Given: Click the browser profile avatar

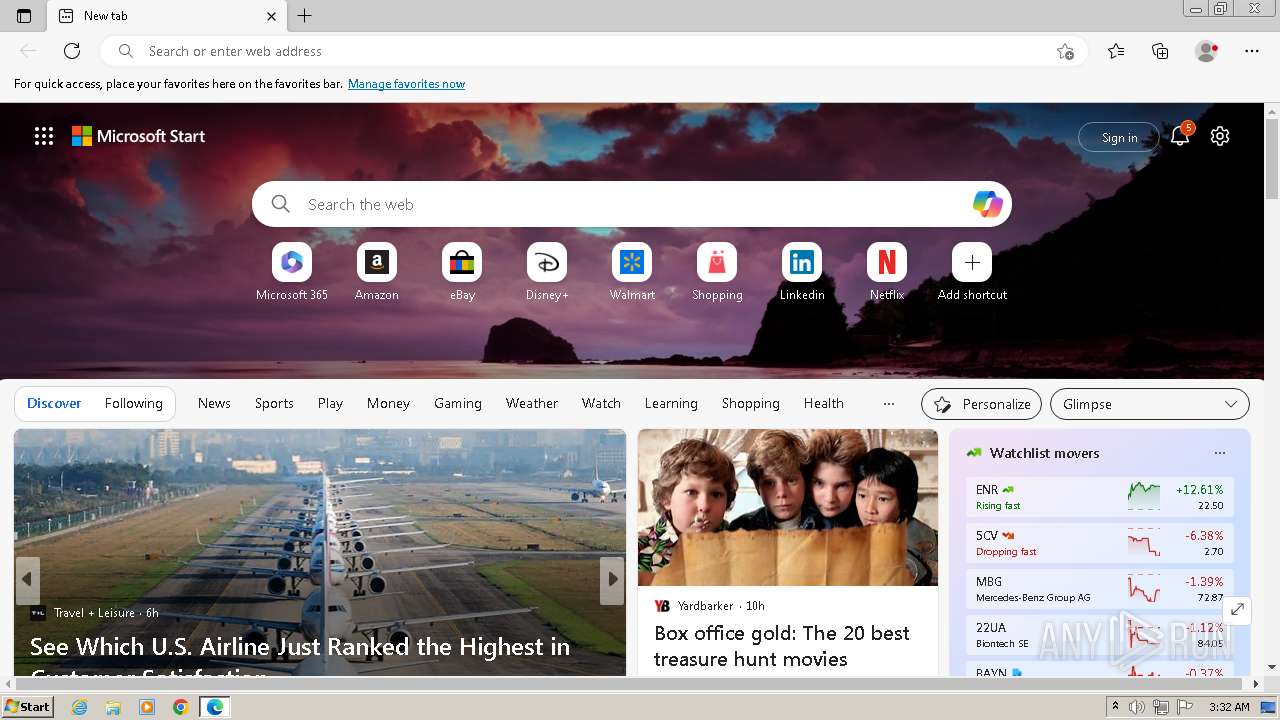Looking at the screenshot, I should click(x=1207, y=51).
